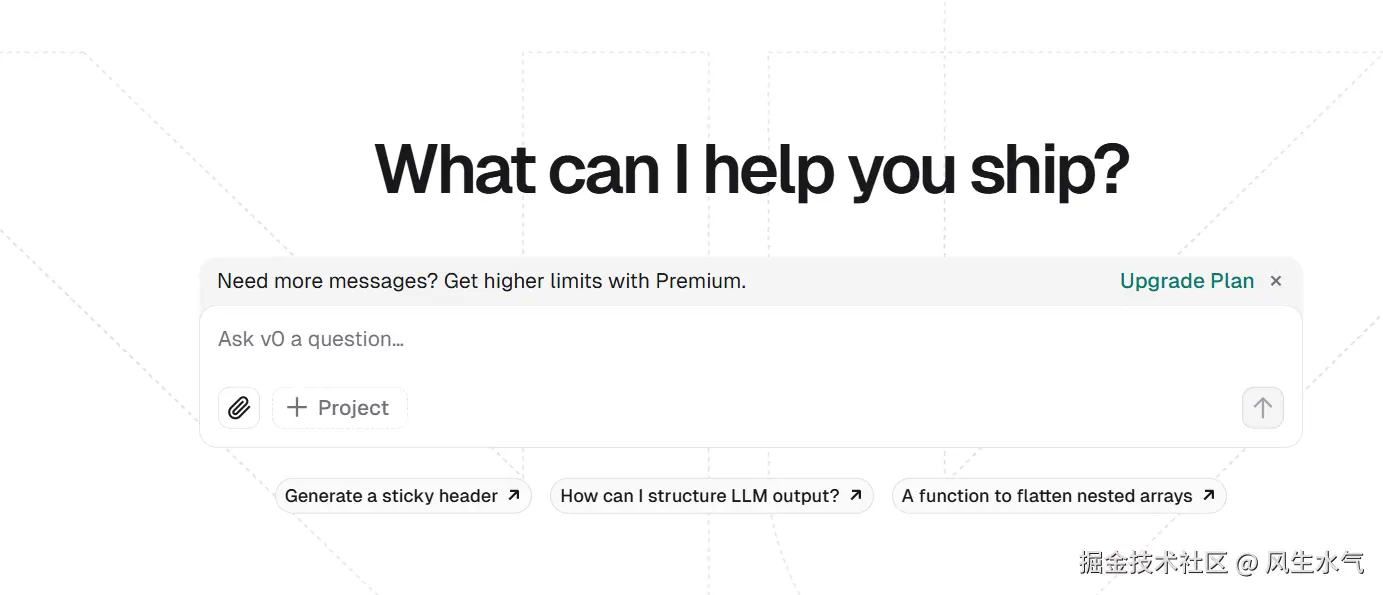Screen dimensions: 1383x595
Task: Open the Upgrade Plan link
Action: coord(1186,281)
